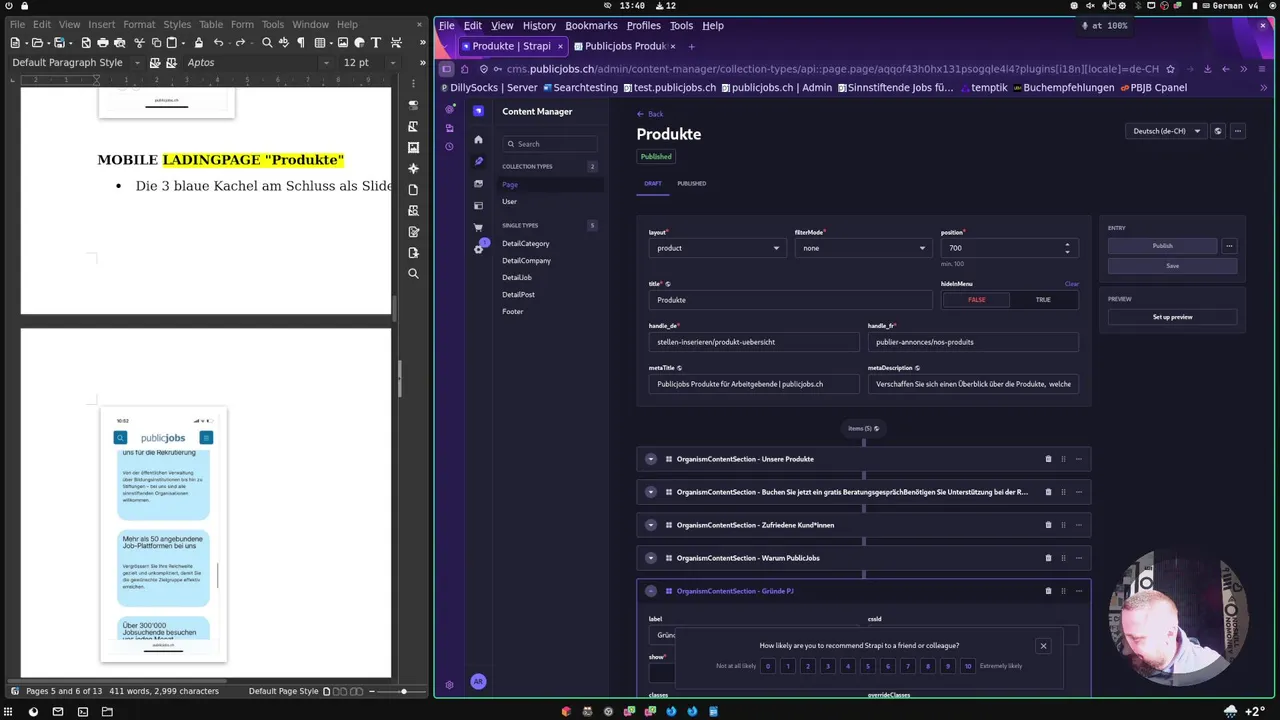Screen dimensions: 1280x720
Task: Open Properties panel toggle icon in Writer sidebar
Action: (x=413, y=105)
